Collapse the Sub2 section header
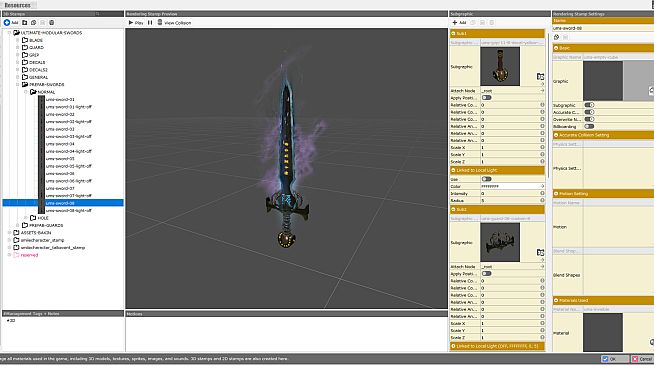 pos(453,210)
